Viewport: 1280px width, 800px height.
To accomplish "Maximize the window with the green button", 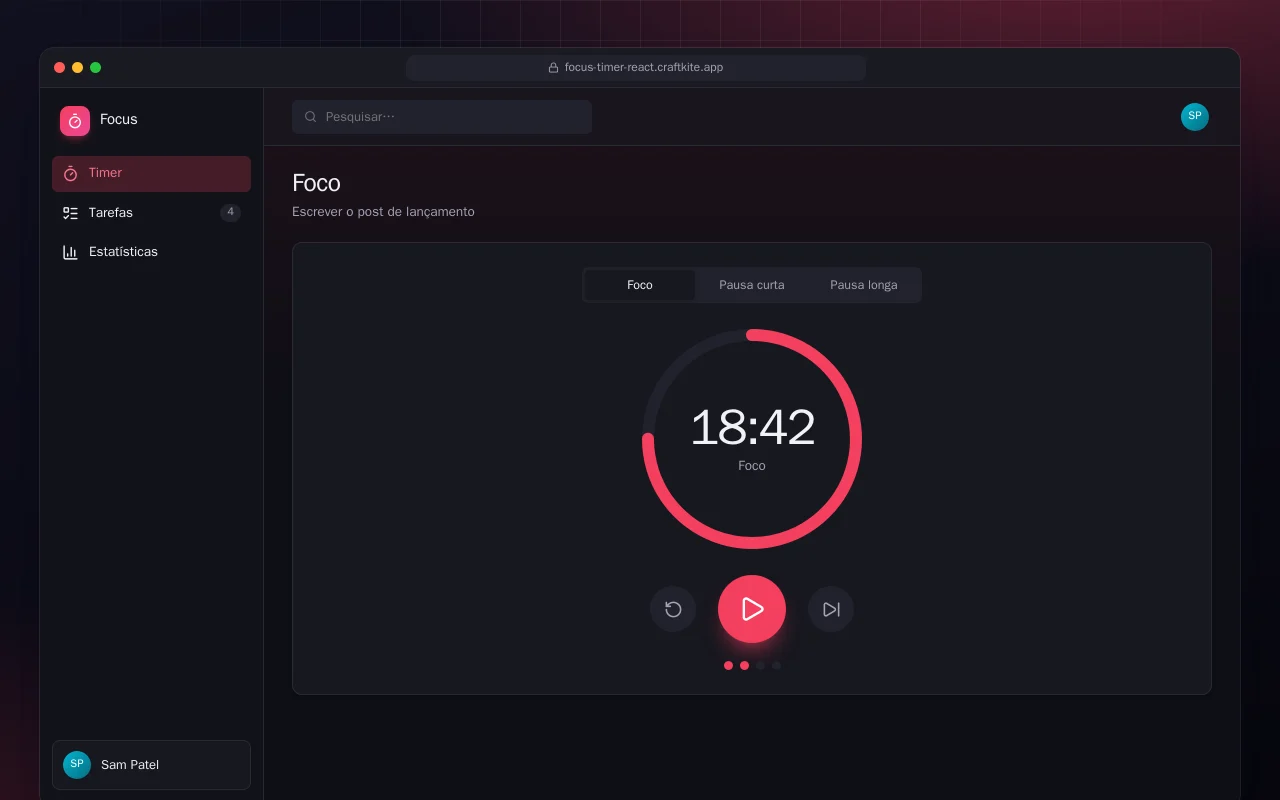I will tap(95, 68).
